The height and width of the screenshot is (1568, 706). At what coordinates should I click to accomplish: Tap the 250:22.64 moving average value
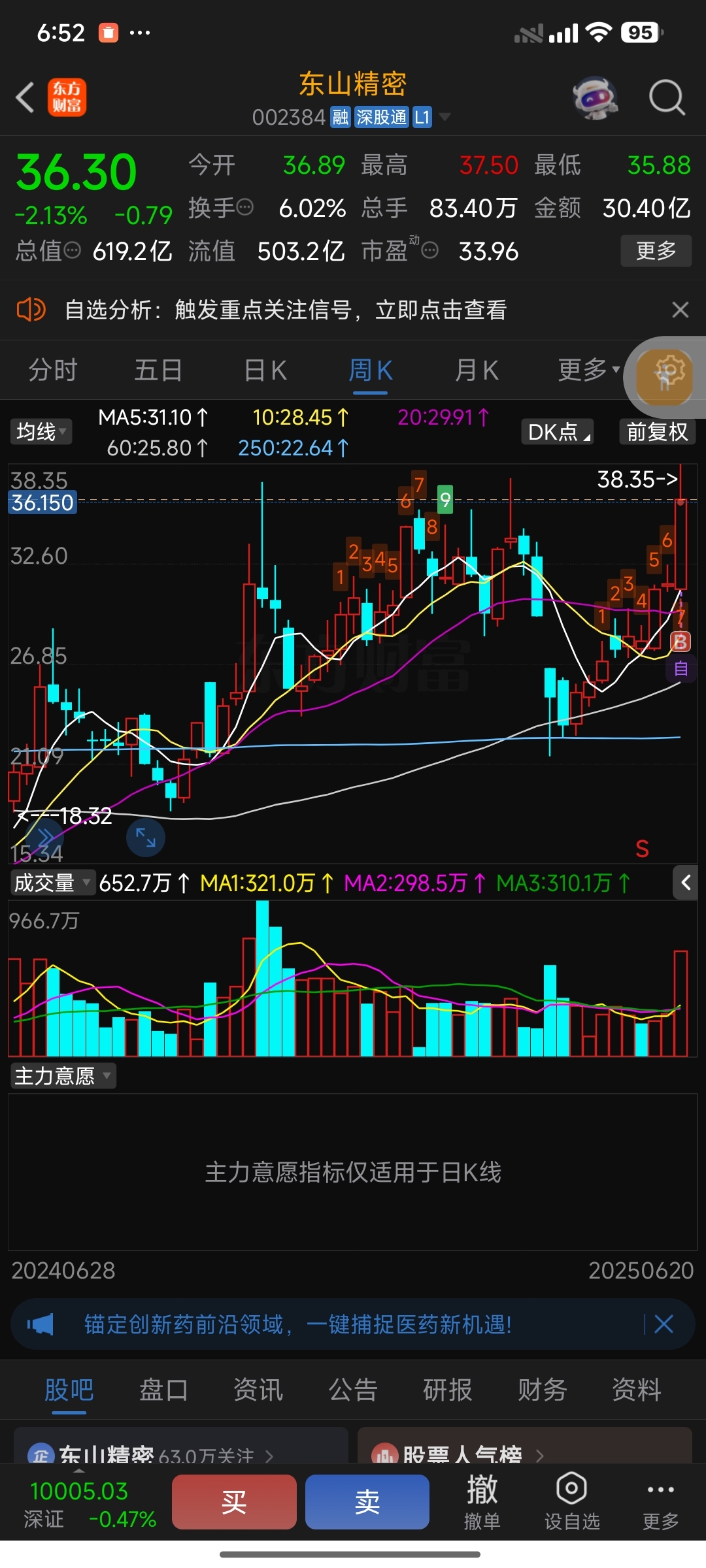tap(294, 448)
